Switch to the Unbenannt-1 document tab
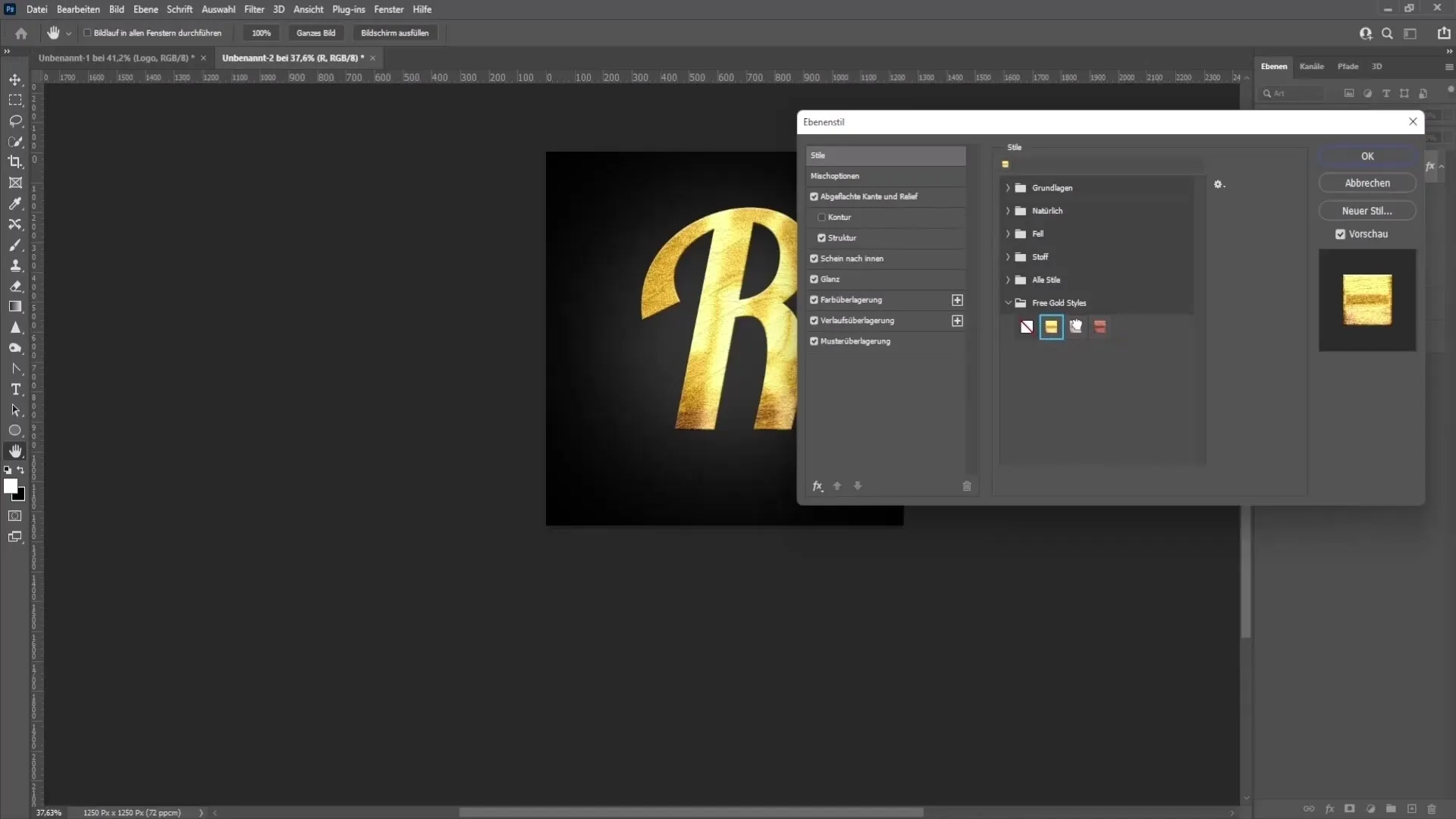Image resolution: width=1456 pixels, height=819 pixels. click(116, 58)
